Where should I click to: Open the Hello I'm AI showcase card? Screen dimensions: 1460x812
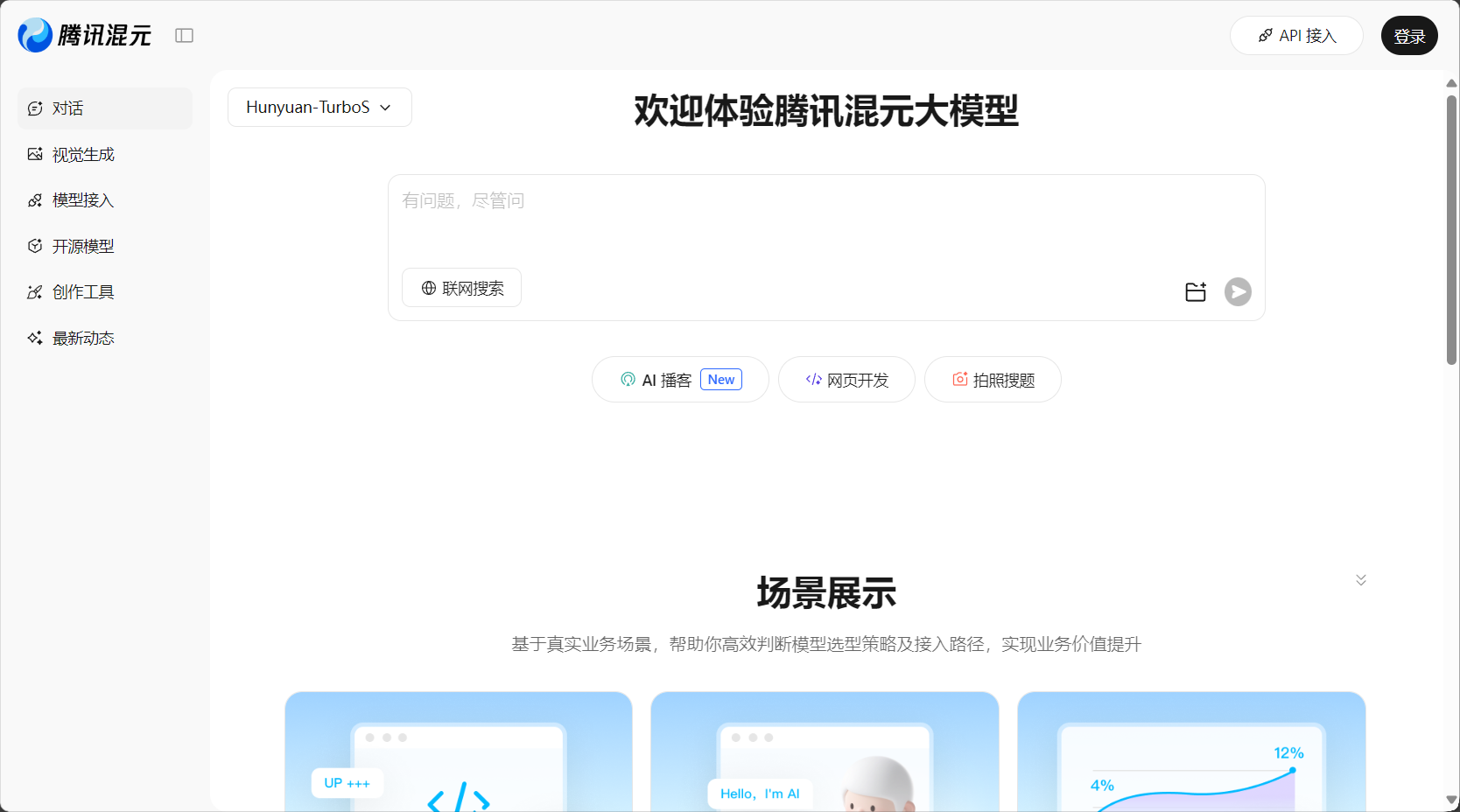(x=825, y=752)
